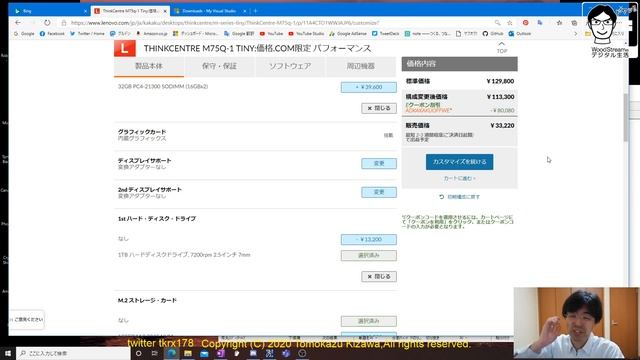Switch to the Downloads - My Visual Studio tab

[210, 11]
